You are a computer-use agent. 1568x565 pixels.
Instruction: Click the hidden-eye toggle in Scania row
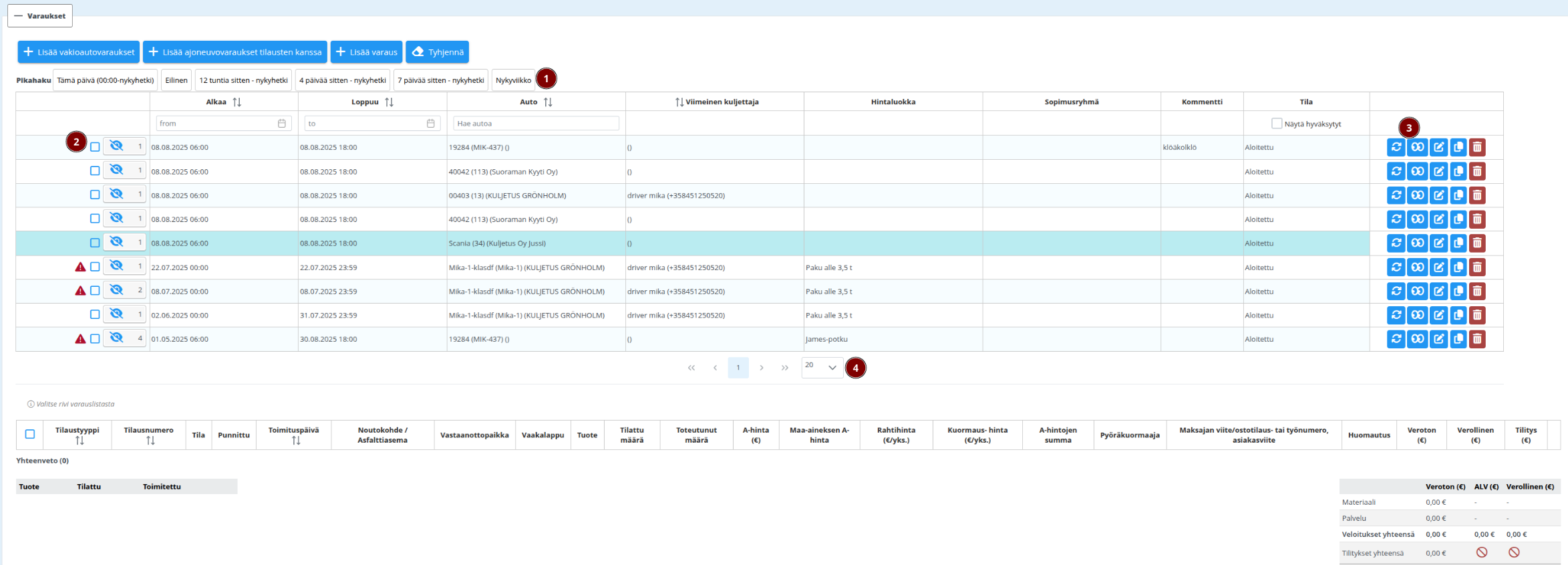pyautogui.click(x=117, y=242)
